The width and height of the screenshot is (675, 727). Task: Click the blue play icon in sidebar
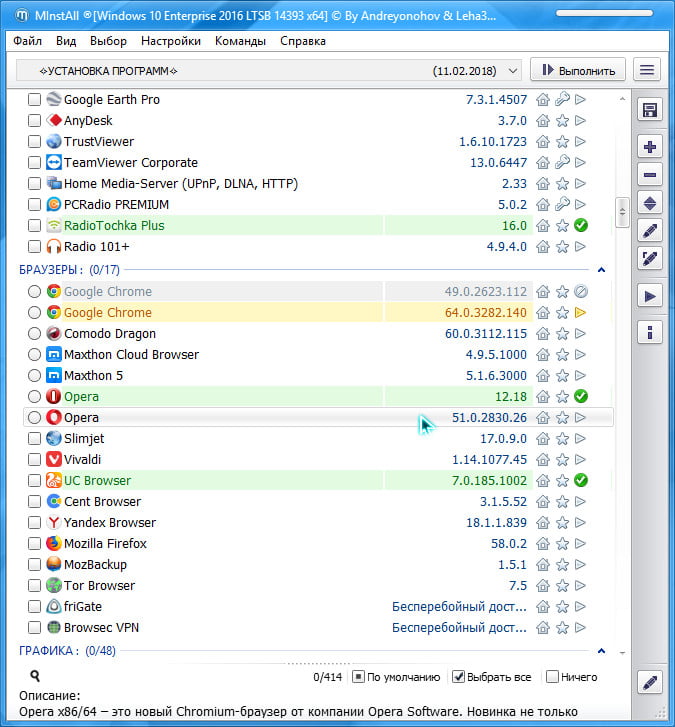tap(650, 296)
